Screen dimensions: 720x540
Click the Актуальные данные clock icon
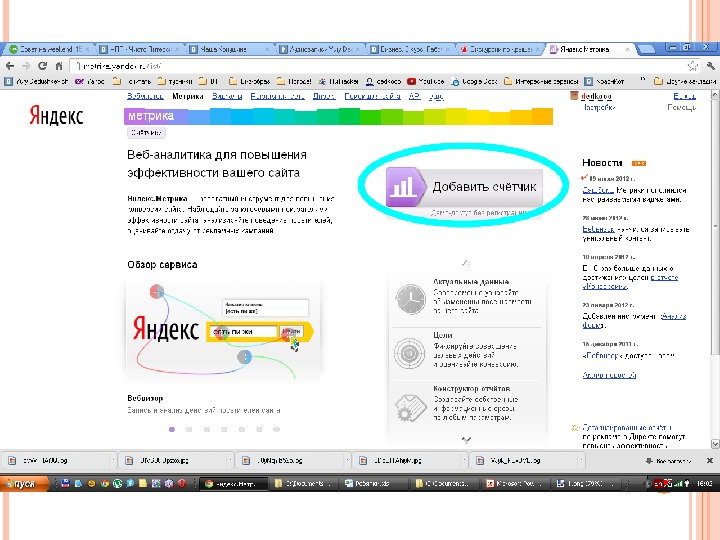(410, 299)
